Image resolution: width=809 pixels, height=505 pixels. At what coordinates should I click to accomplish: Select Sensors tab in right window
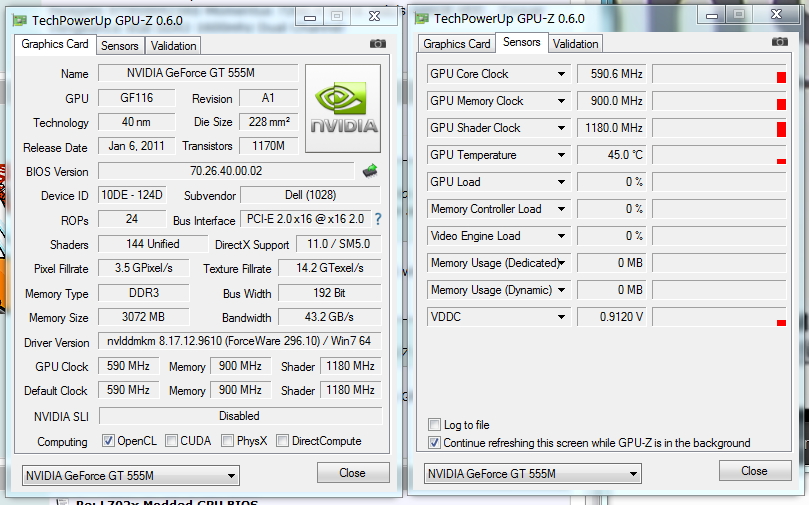522,42
